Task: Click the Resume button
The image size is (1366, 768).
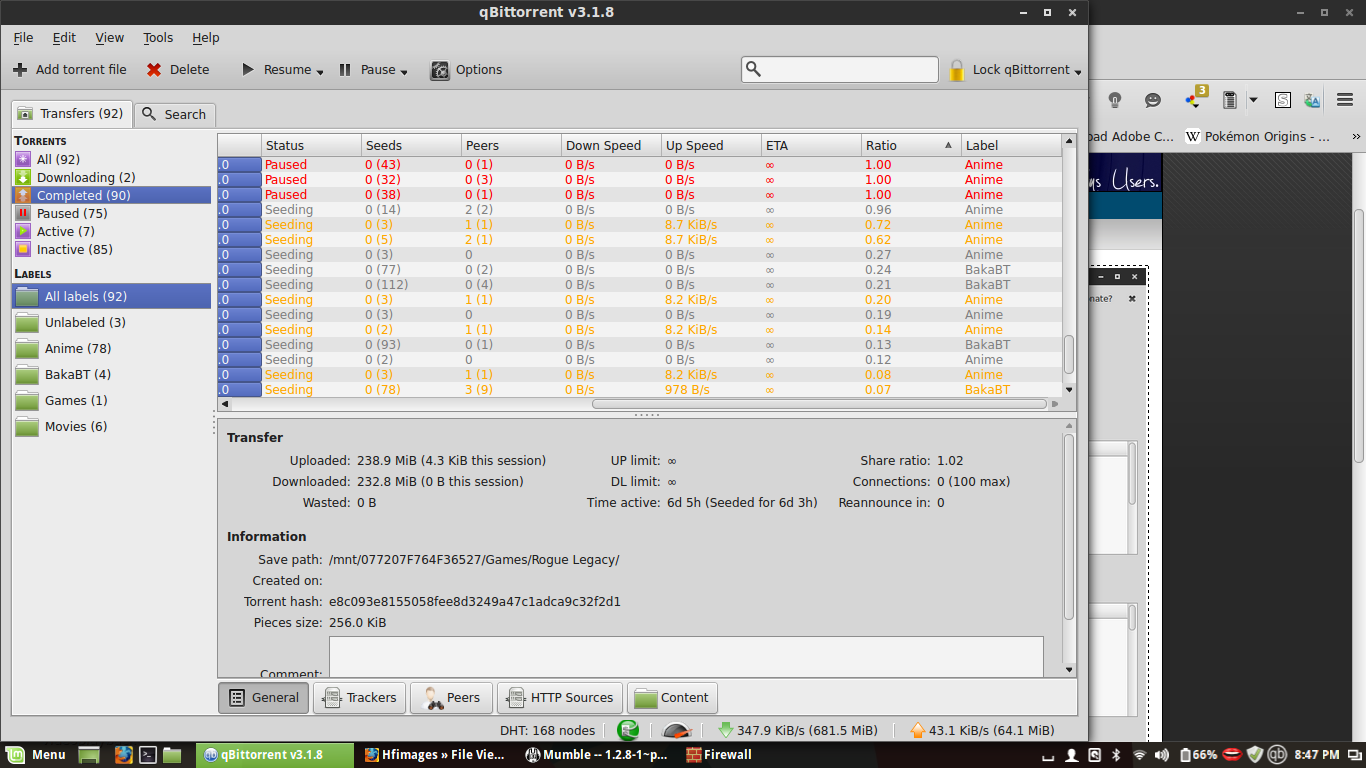Action: tap(276, 70)
